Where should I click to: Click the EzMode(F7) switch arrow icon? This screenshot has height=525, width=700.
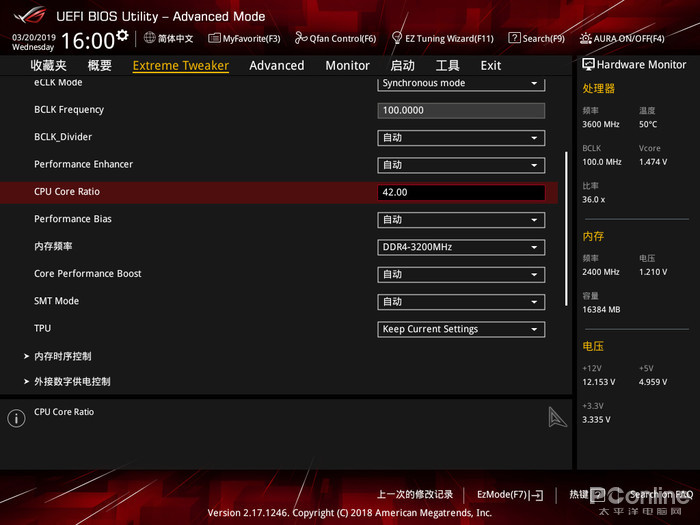(538, 495)
